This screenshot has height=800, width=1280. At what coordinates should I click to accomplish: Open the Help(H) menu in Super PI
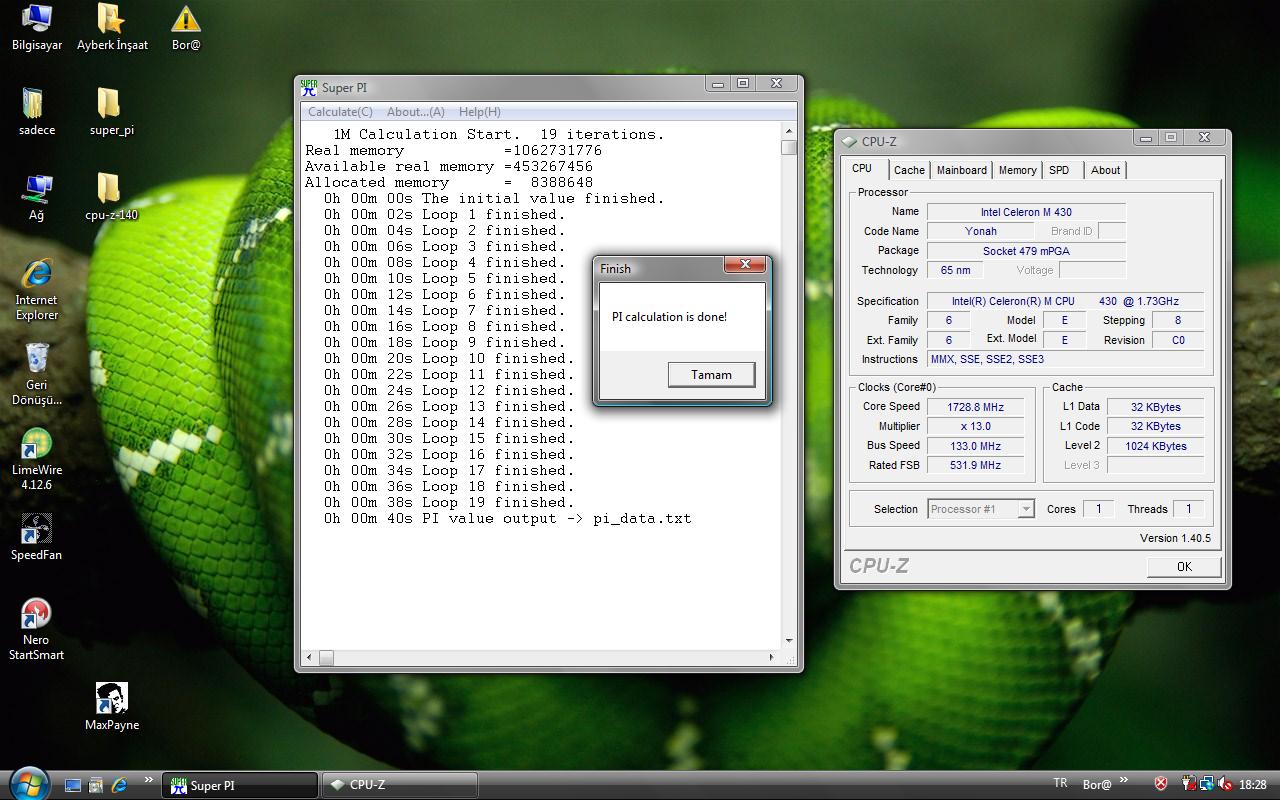[479, 112]
